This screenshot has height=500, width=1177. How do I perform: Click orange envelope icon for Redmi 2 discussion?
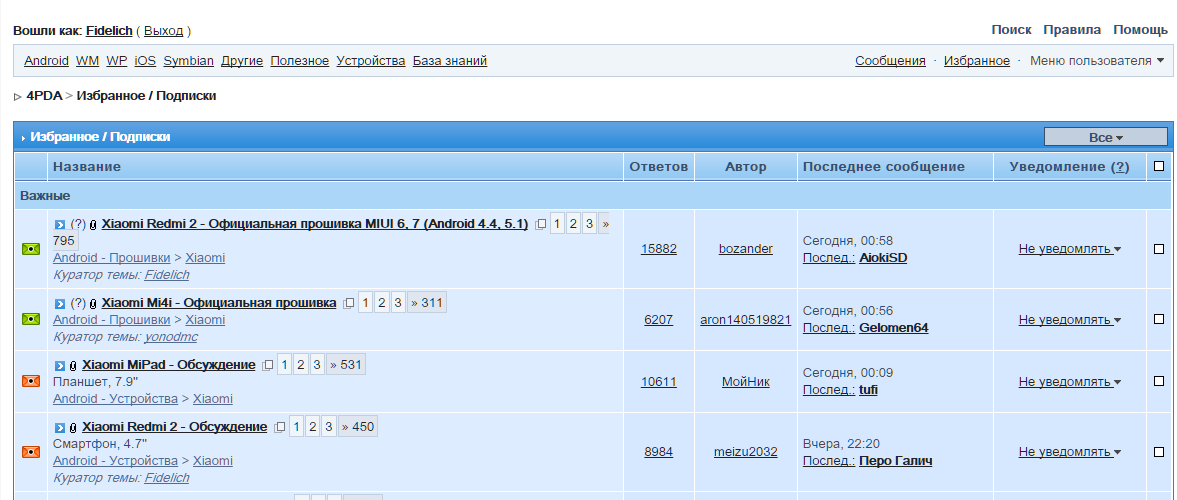coord(31,452)
